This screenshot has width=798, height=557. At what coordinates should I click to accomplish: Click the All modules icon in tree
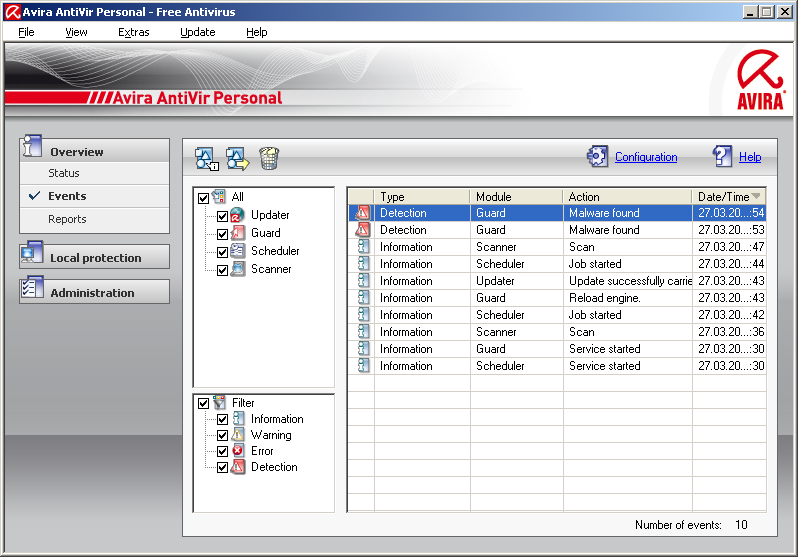point(218,197)
